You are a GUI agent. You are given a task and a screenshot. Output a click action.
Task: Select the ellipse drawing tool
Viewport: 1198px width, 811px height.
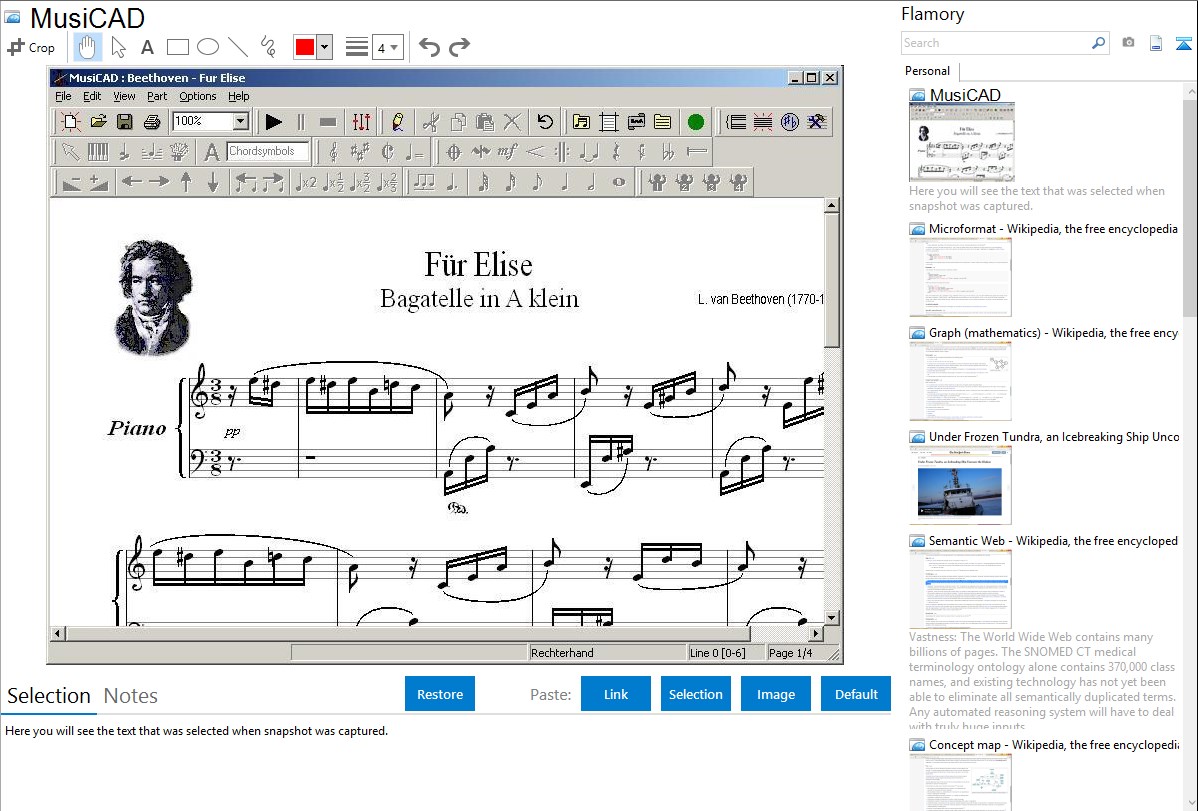click(208, 47)
